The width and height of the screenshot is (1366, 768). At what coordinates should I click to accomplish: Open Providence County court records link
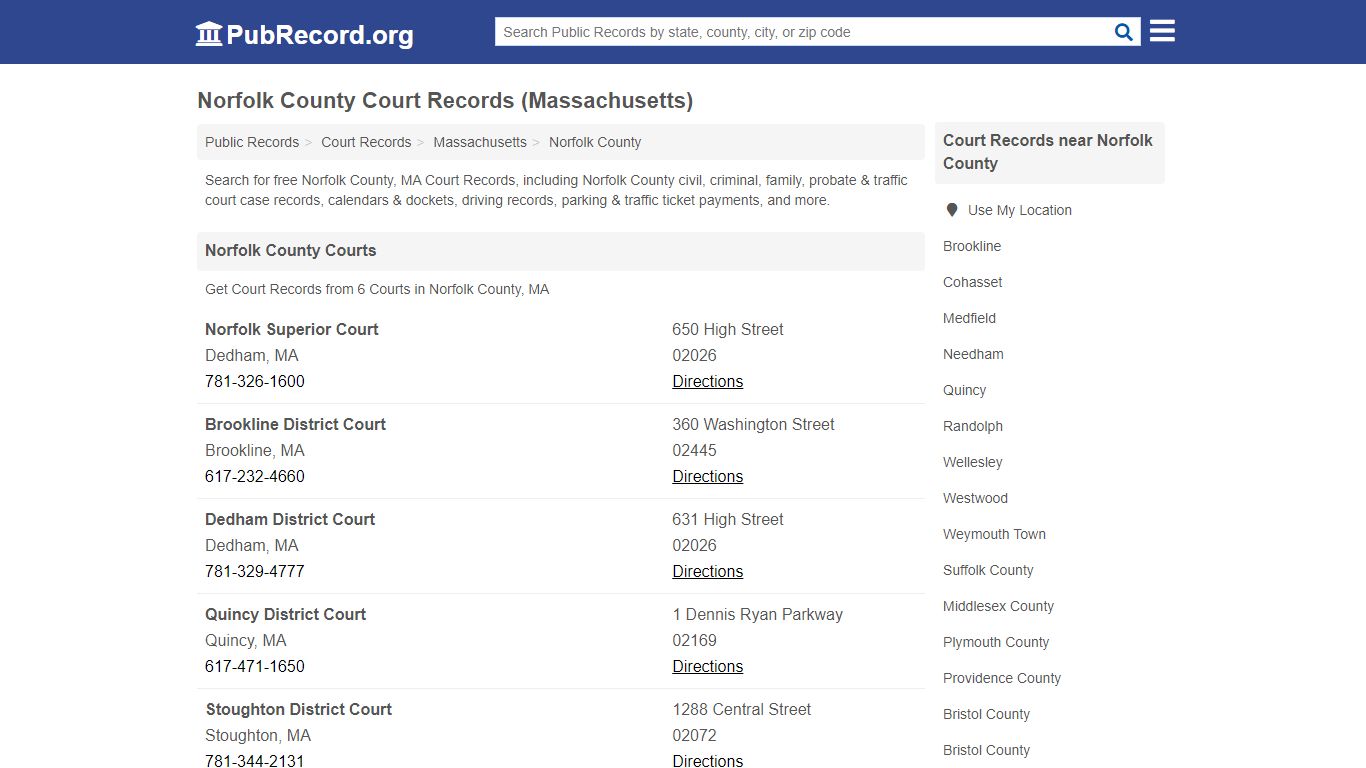[1002, 678]
